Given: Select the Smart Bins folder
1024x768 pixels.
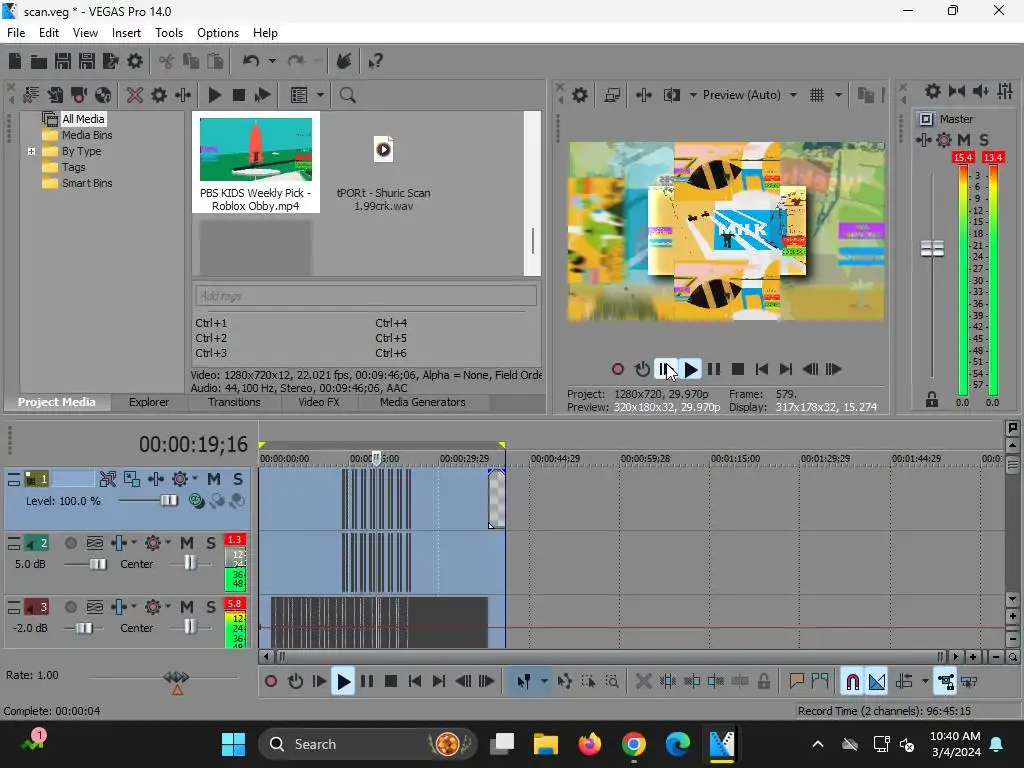Looking at the screenshot, I should click(87, 184).
